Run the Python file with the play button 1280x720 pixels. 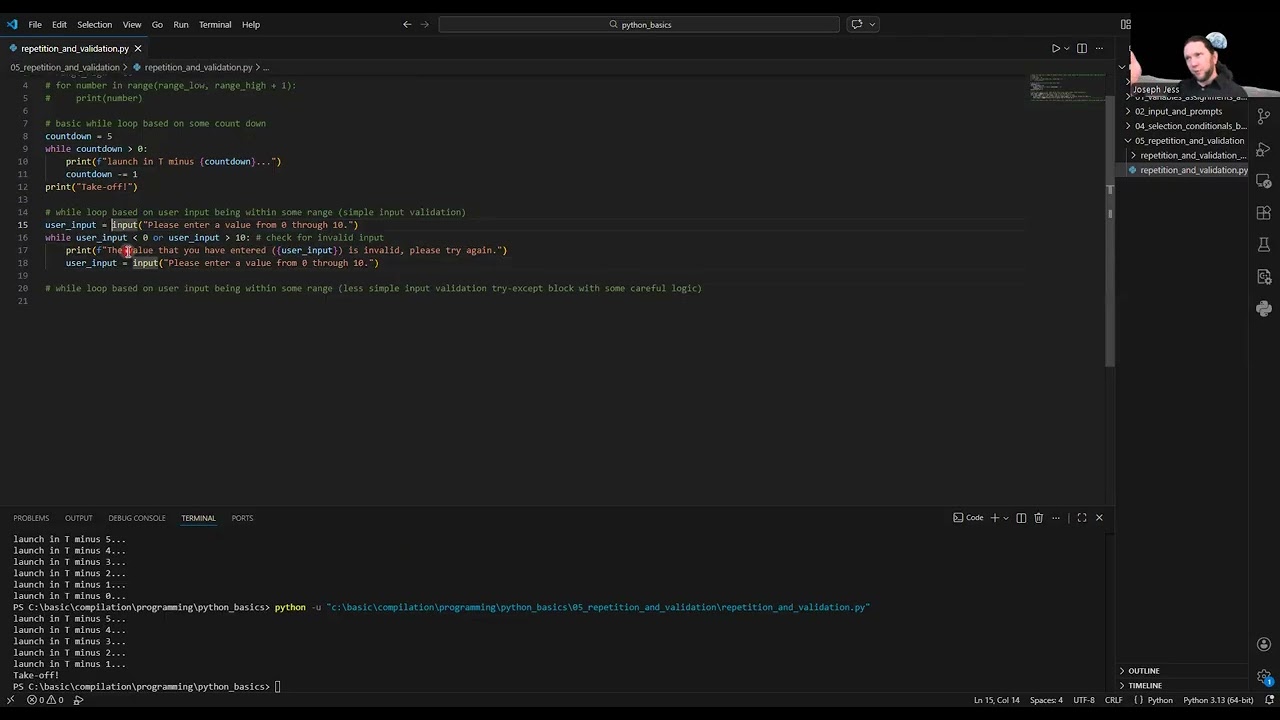coord(1055,48)
